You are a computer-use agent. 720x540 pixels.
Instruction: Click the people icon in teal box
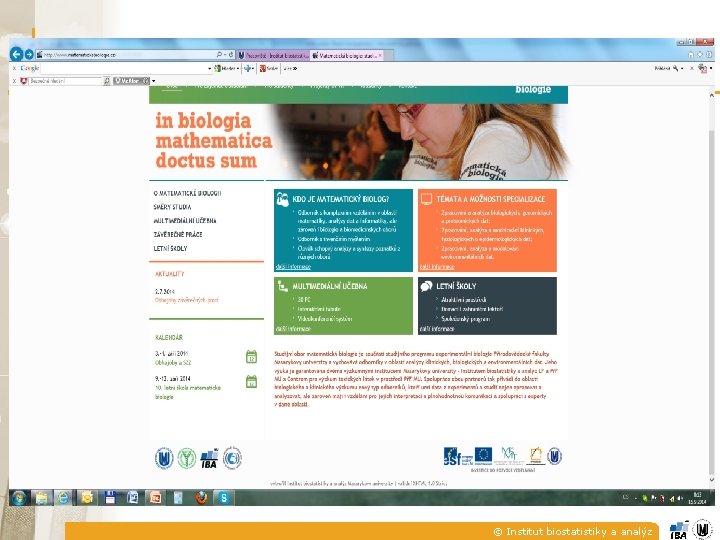point(282,199)
